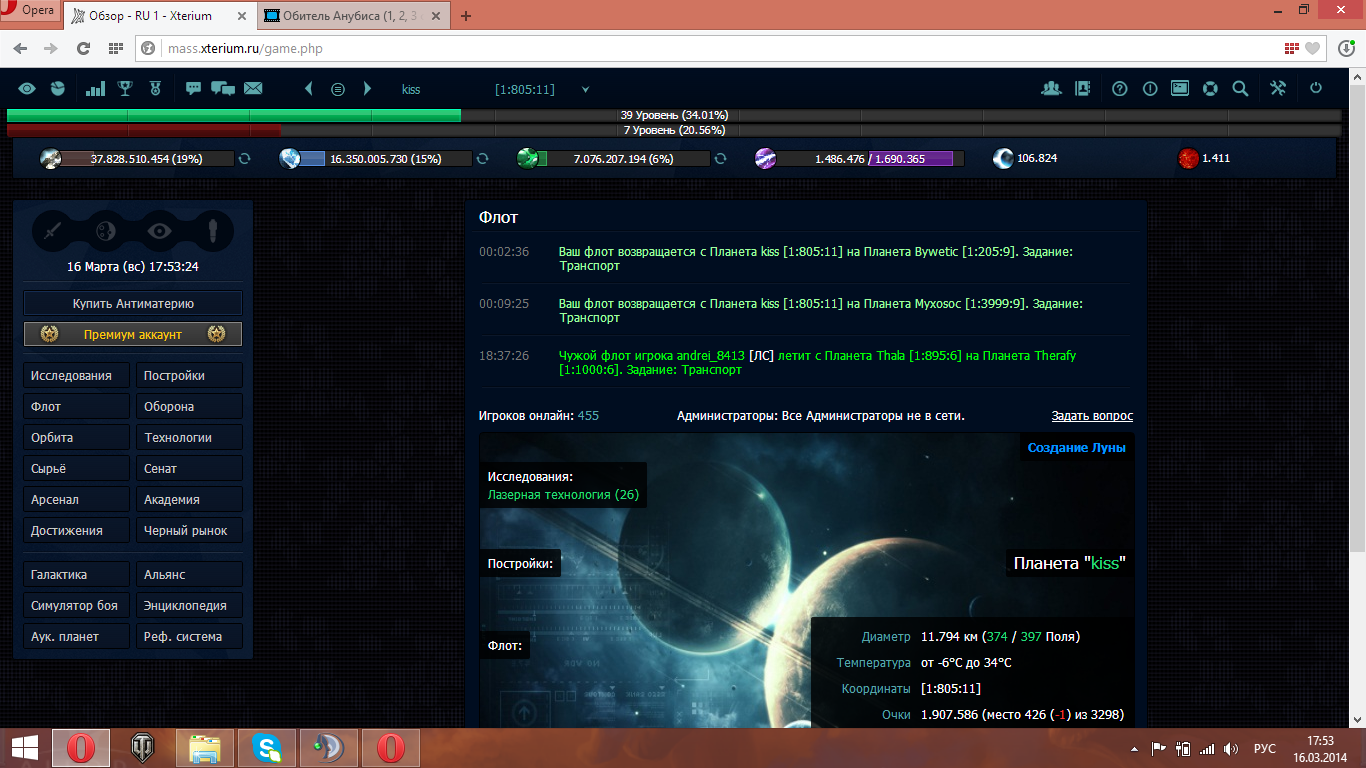Open Орбита menu item
Viewport: 1366px width, 768px height.
click(x=77, y=438)
